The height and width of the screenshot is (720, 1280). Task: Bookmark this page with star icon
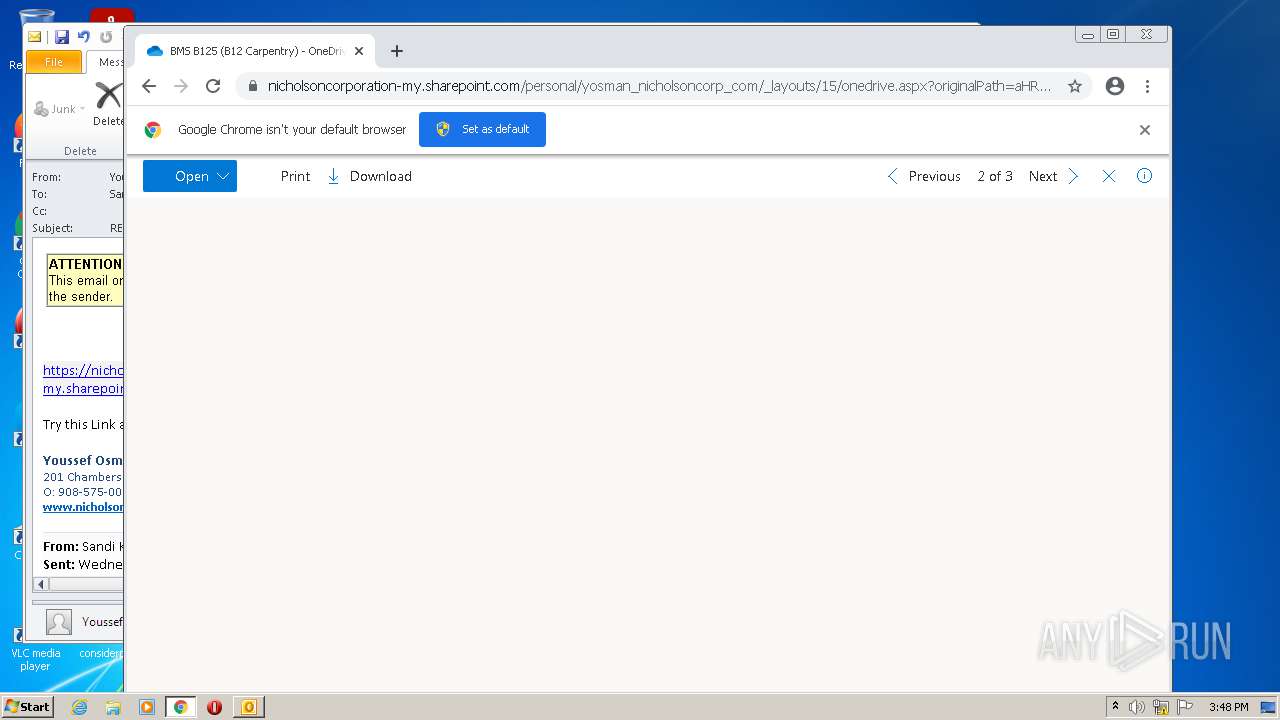(x=1075, y=86)
